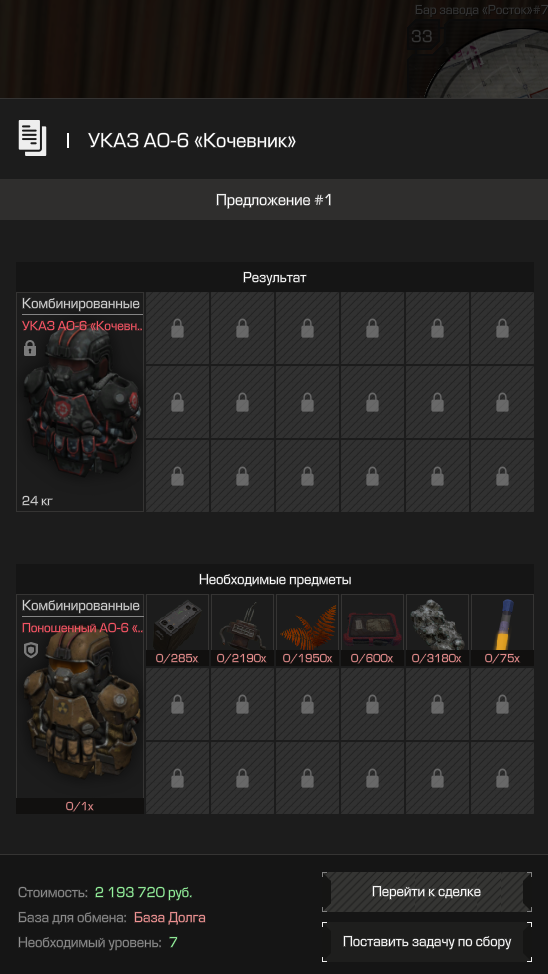This screenshot has width=548, height=974.
Task: Click the gray rock item 0/3180x
Action: (x=437, y=630)
